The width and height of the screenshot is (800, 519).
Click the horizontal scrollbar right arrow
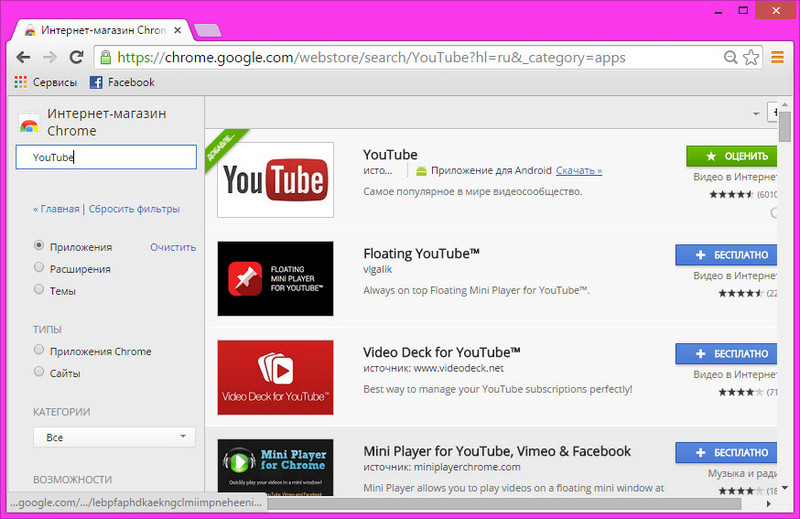pyautogui.click(x=769, y=504)
